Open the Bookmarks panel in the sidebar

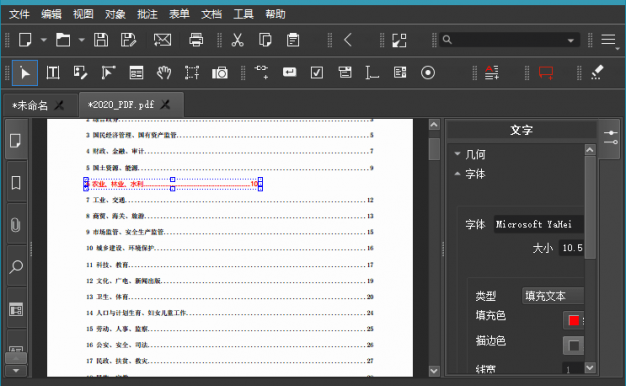coord(16,183)
